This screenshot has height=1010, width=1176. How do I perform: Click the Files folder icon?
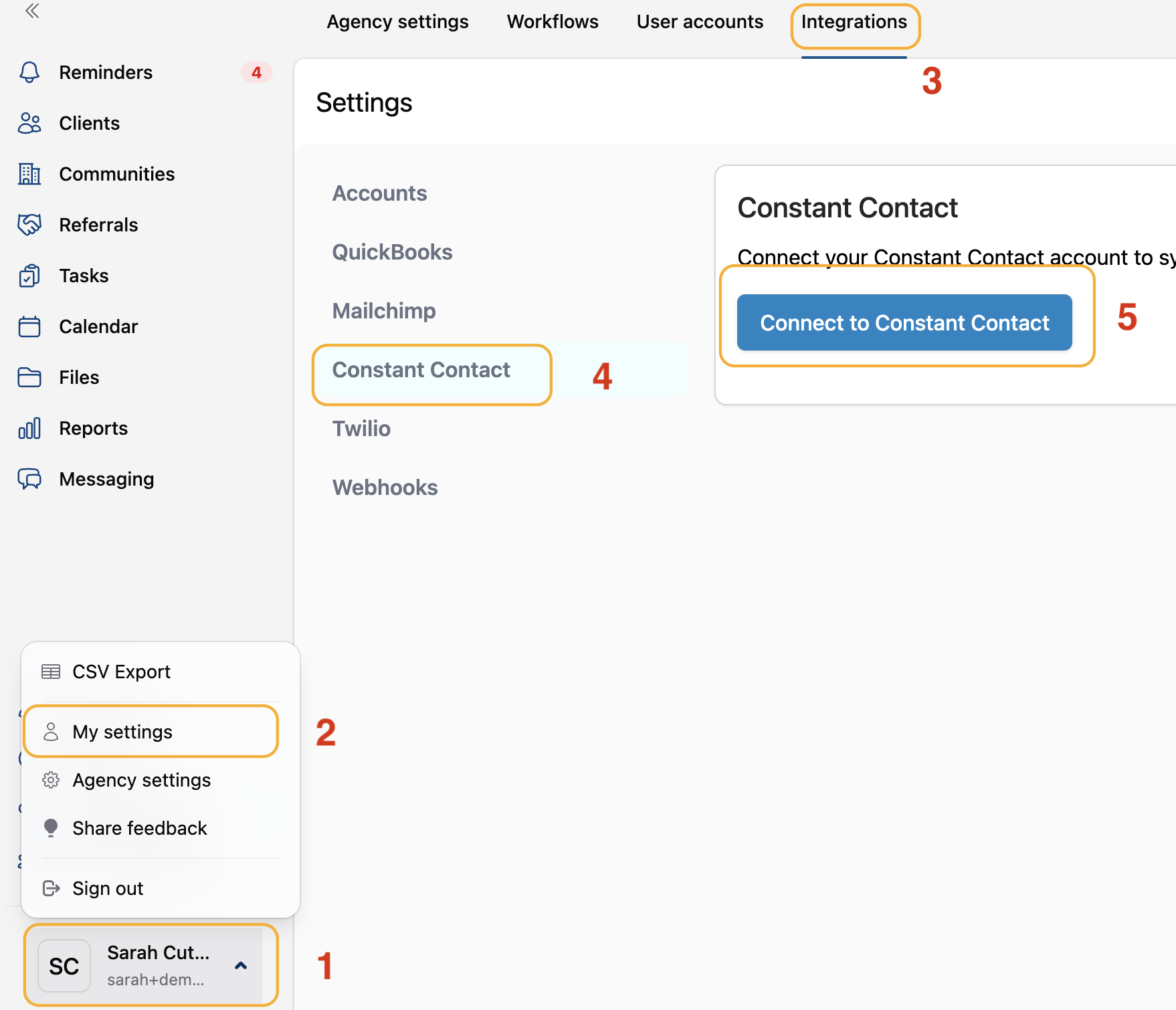coord(29,377)
